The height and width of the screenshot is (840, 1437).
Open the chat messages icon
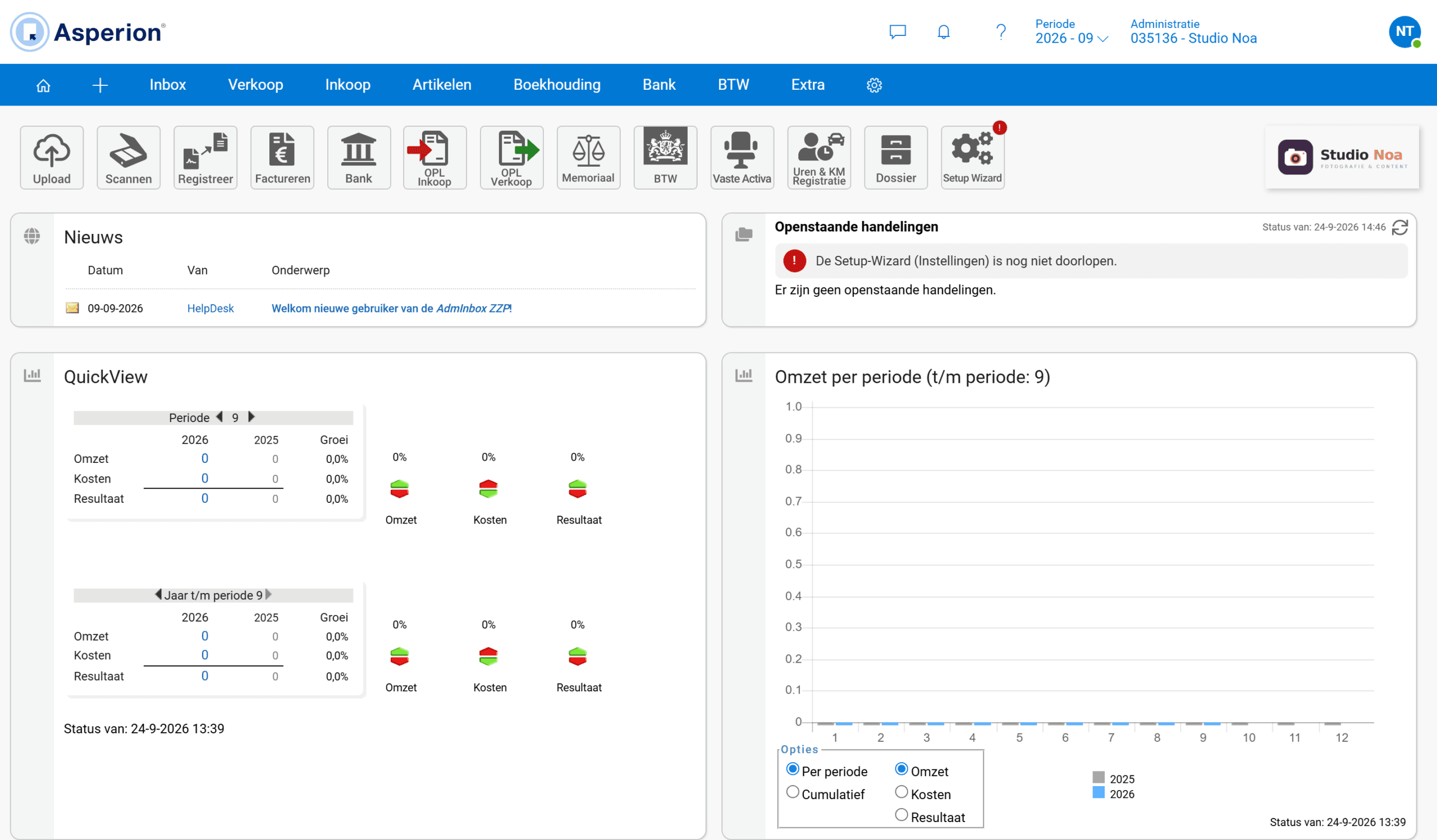[898, 32]
